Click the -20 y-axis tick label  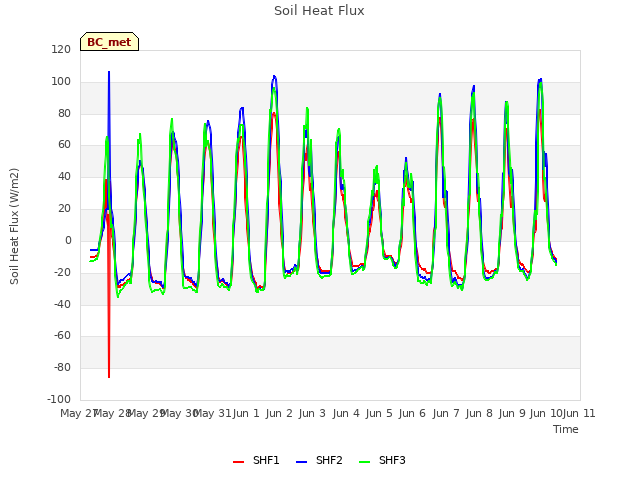(62, 272)
